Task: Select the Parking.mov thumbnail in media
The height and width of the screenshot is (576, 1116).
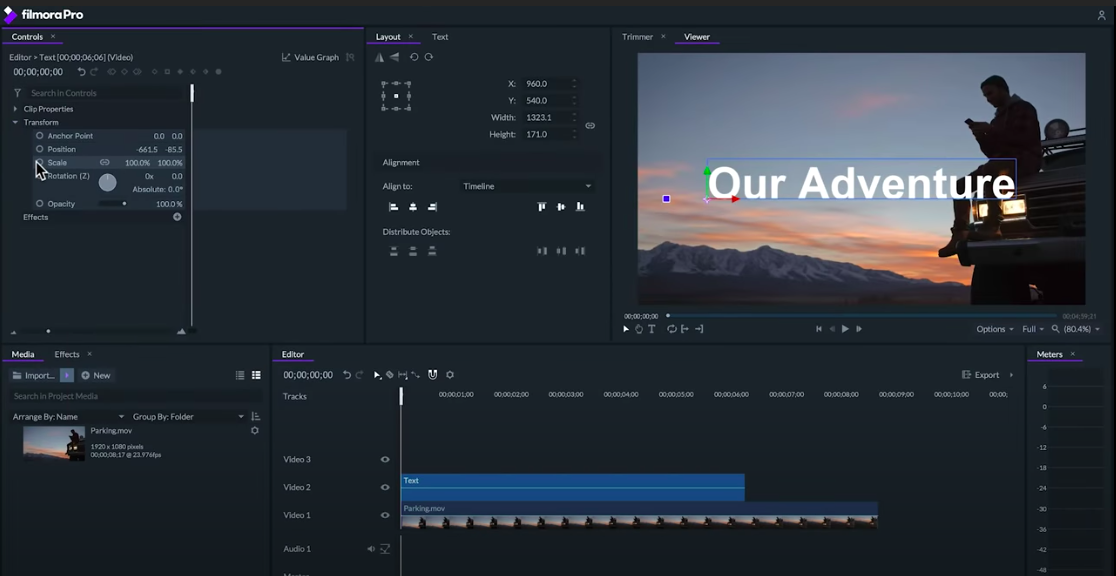Action: pyautogui.click(x=54, y=443)
